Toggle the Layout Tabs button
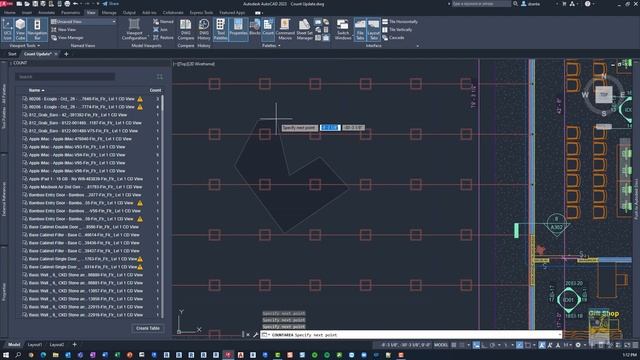 [373, 30]
